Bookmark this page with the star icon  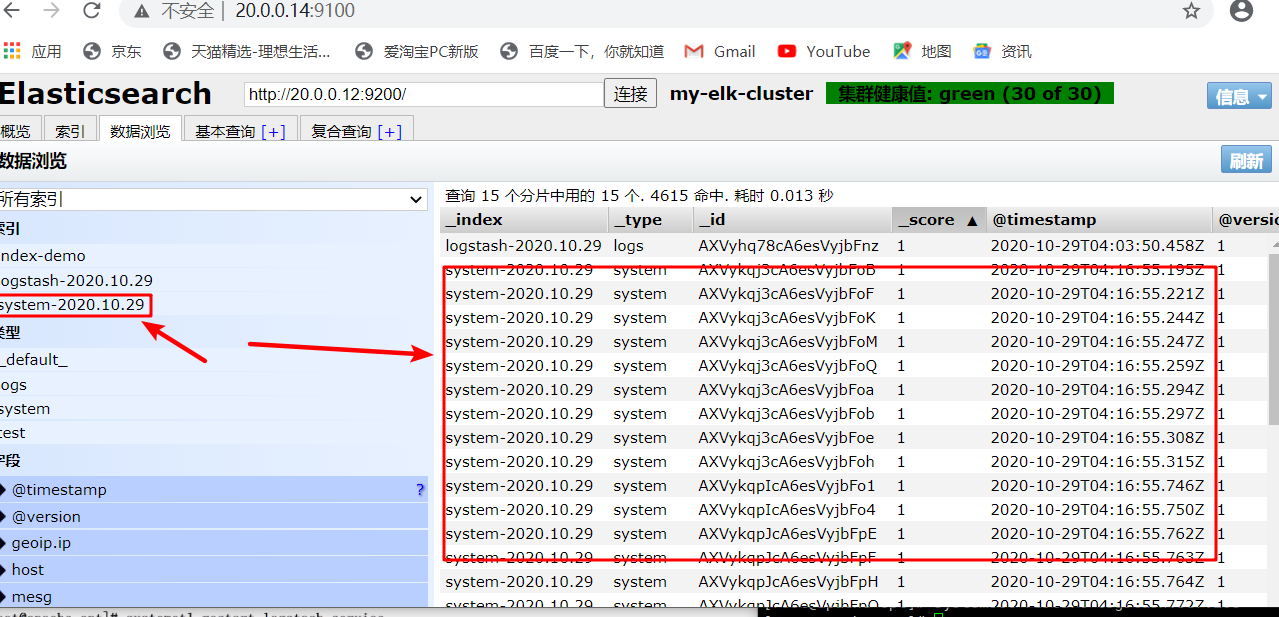(1191, 11)
